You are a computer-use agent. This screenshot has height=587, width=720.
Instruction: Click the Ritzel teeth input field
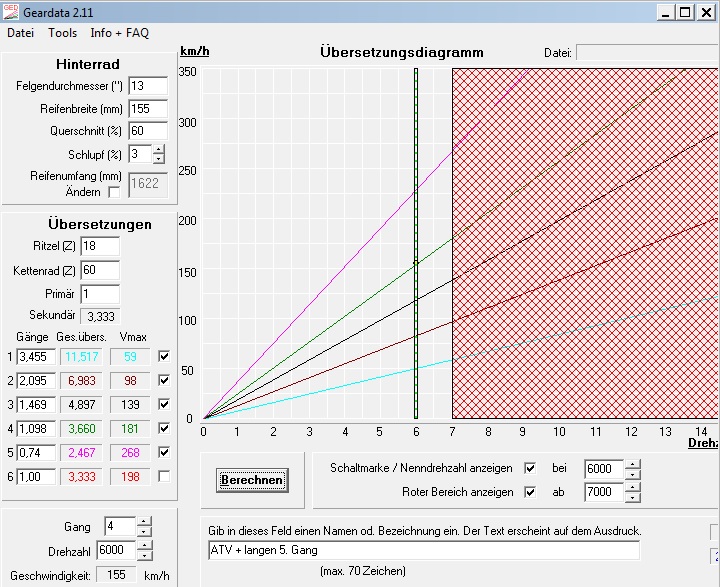[x=99, y=246]
